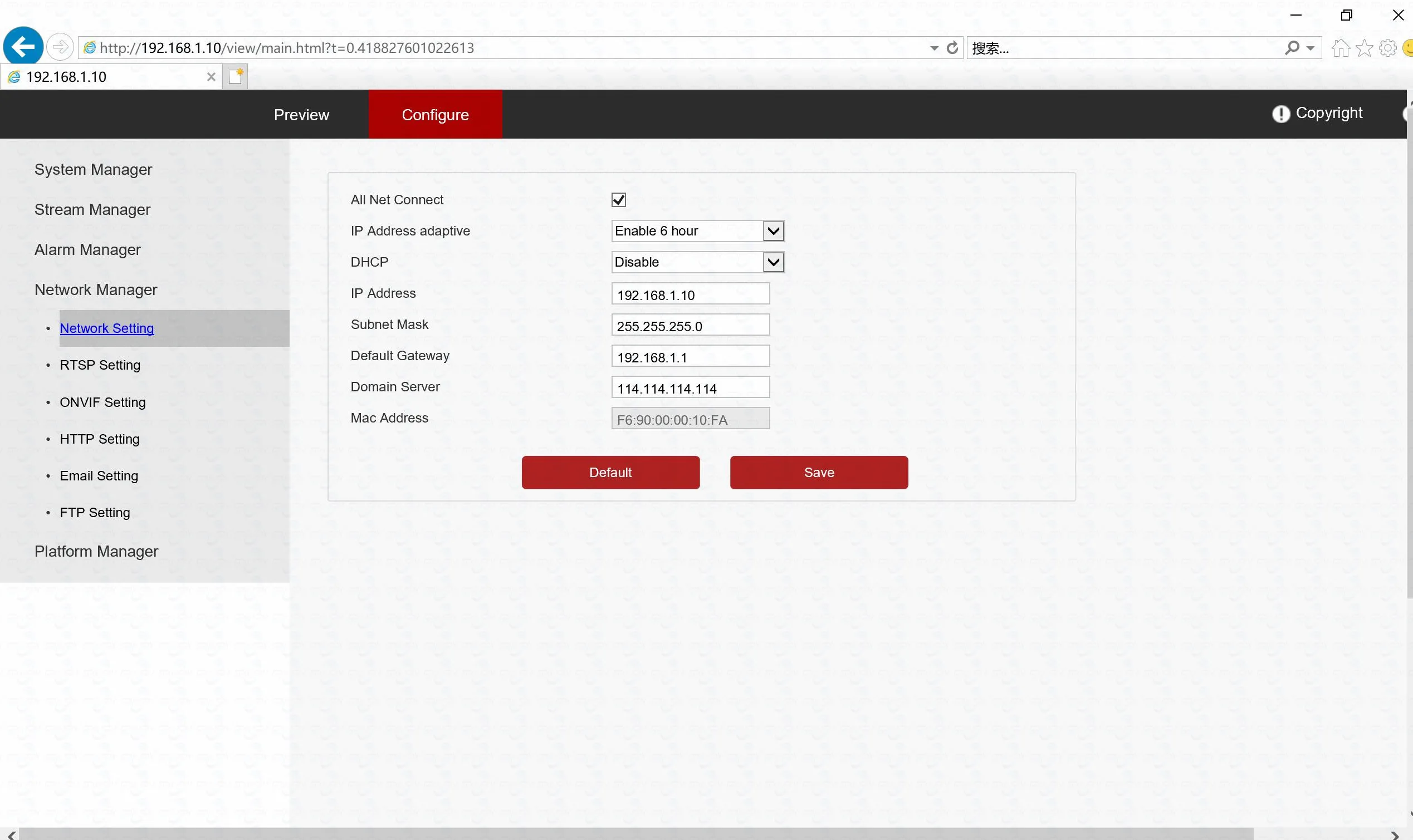This screenshot has width=1413, height=840.
Task: Open the address bar history dropdown arrow
Action: click(x=934, y=48)
